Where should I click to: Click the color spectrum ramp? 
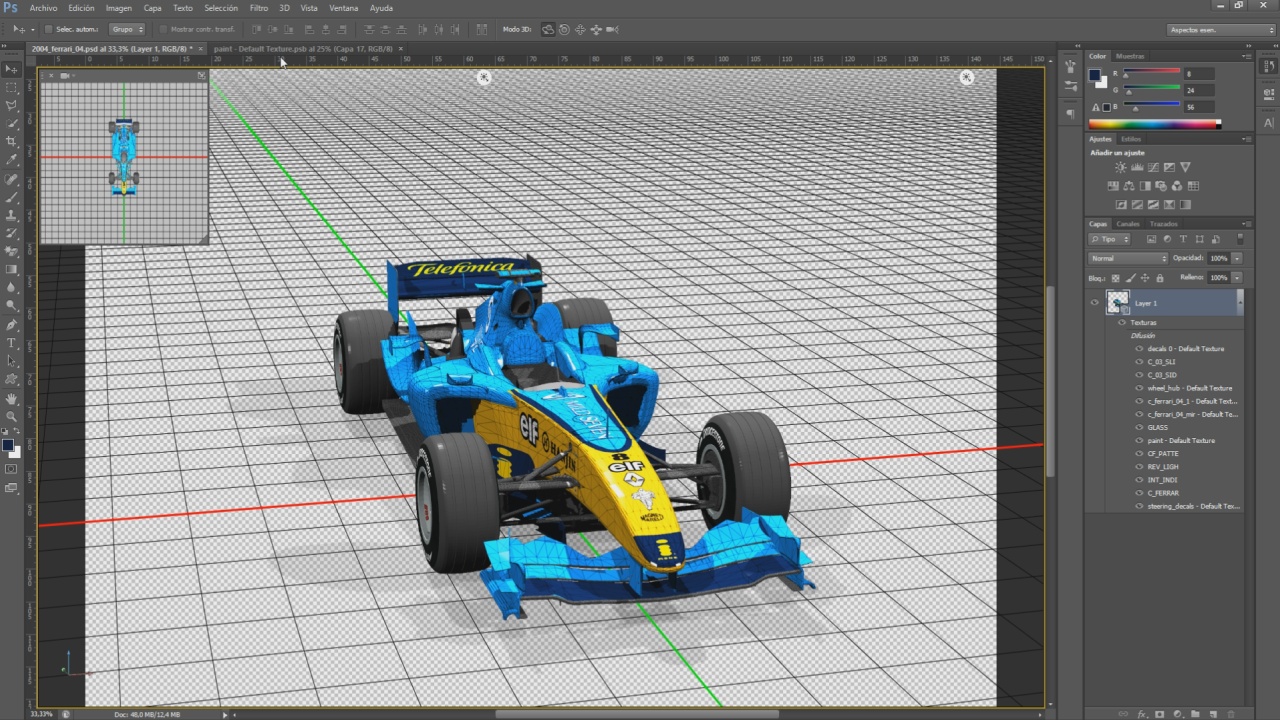click(x=1154, y=124)
